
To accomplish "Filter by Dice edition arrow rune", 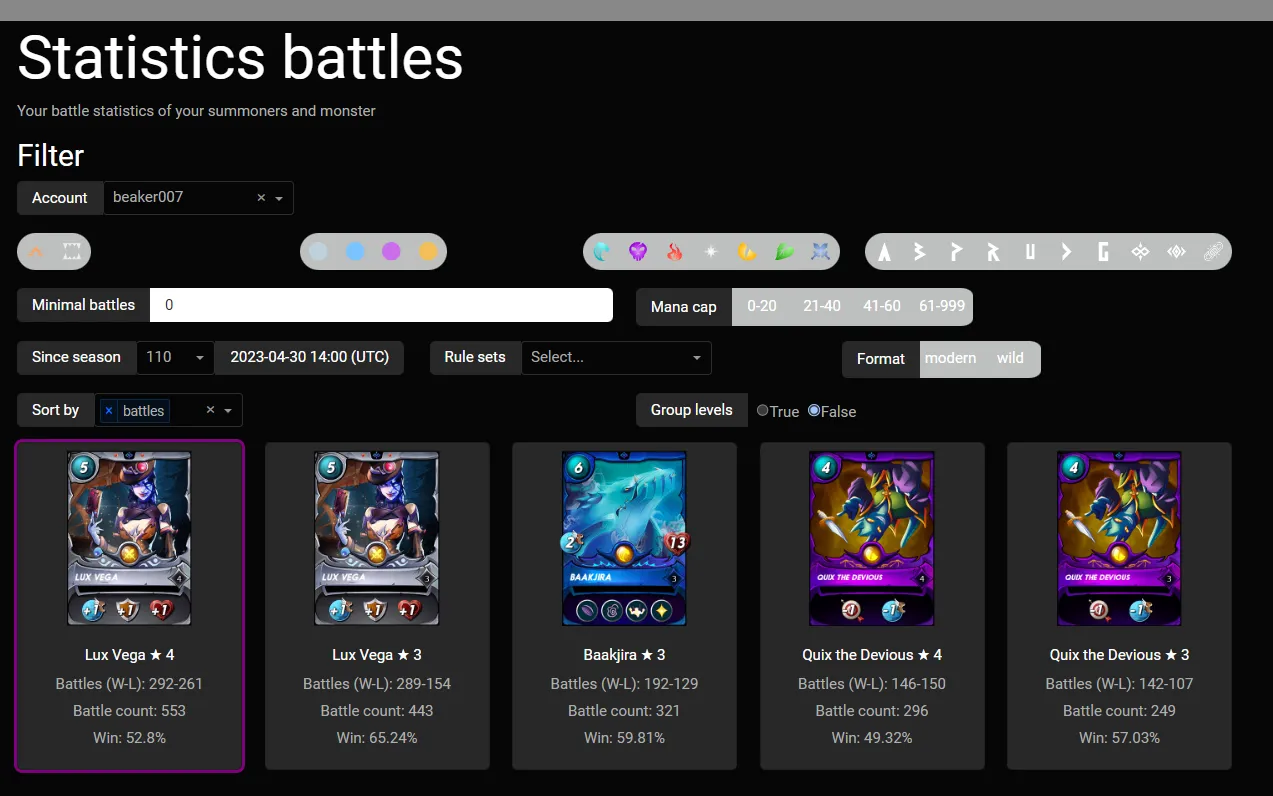I will click(1066, 252).
